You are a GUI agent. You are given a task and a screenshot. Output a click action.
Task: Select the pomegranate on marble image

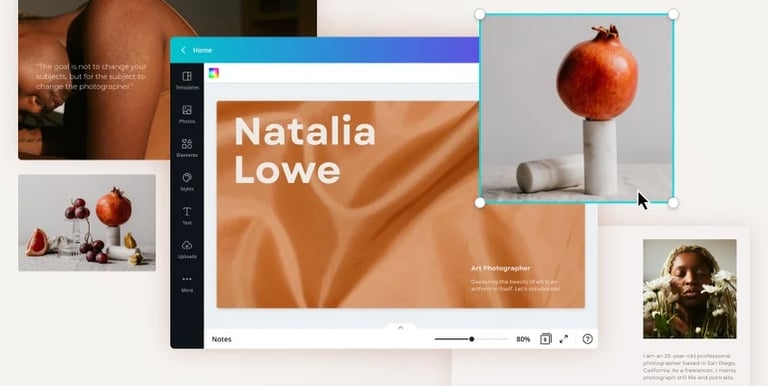click(x=576, y=108)
